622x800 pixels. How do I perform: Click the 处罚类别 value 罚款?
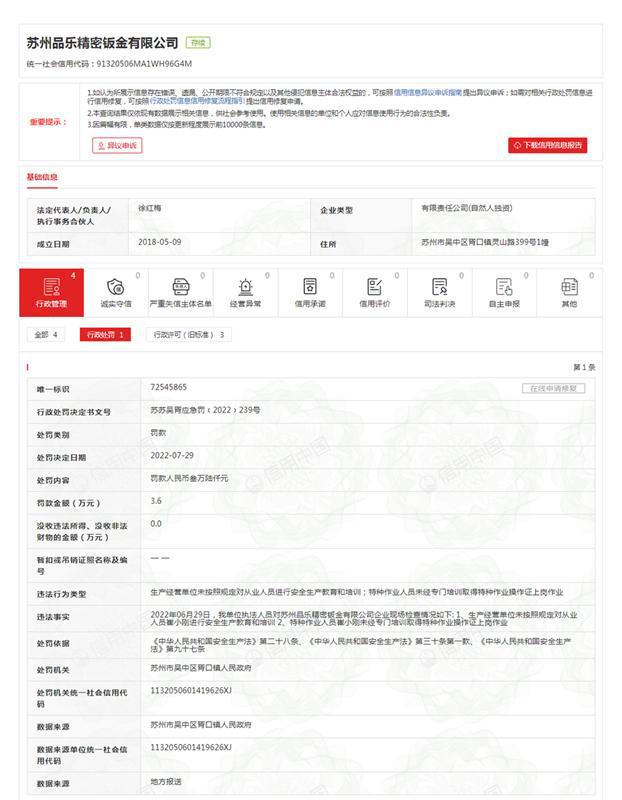pyautogui.click(x=158, y=433)
